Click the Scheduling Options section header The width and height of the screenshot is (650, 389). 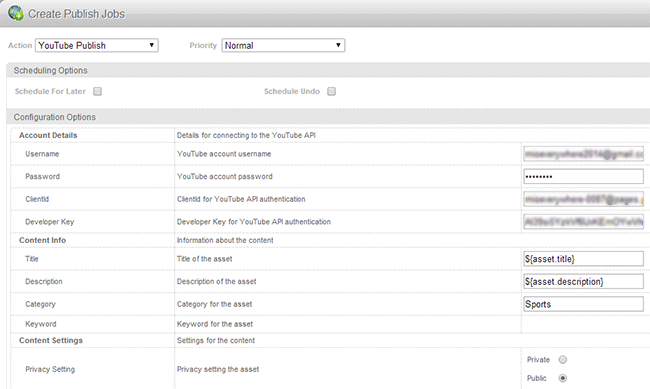pos(328,71)
